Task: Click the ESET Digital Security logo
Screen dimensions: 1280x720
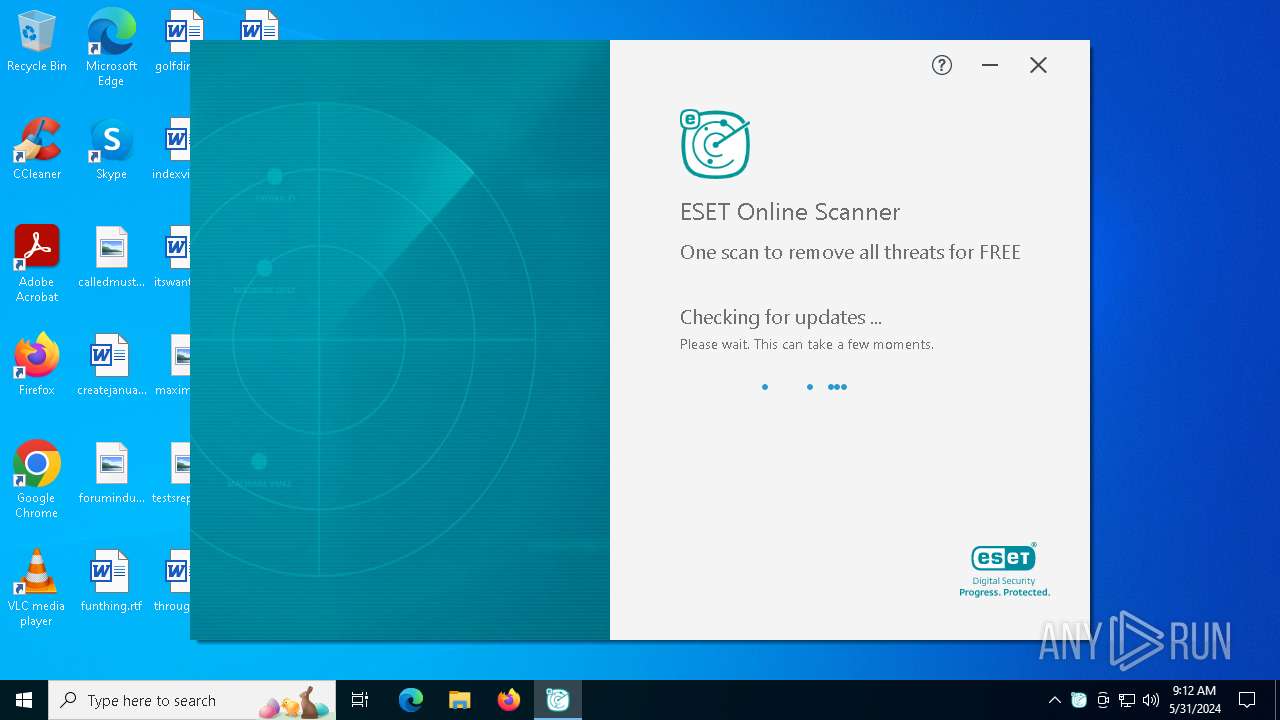Action: 1004,570
